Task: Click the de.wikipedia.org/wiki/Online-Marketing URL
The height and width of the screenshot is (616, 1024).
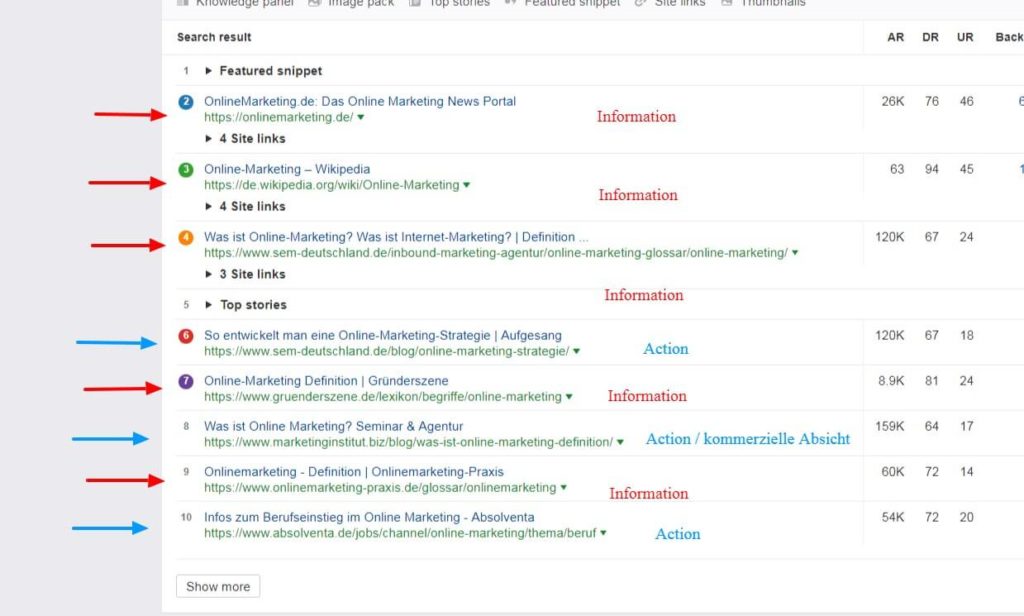Action: click(332, 185)
